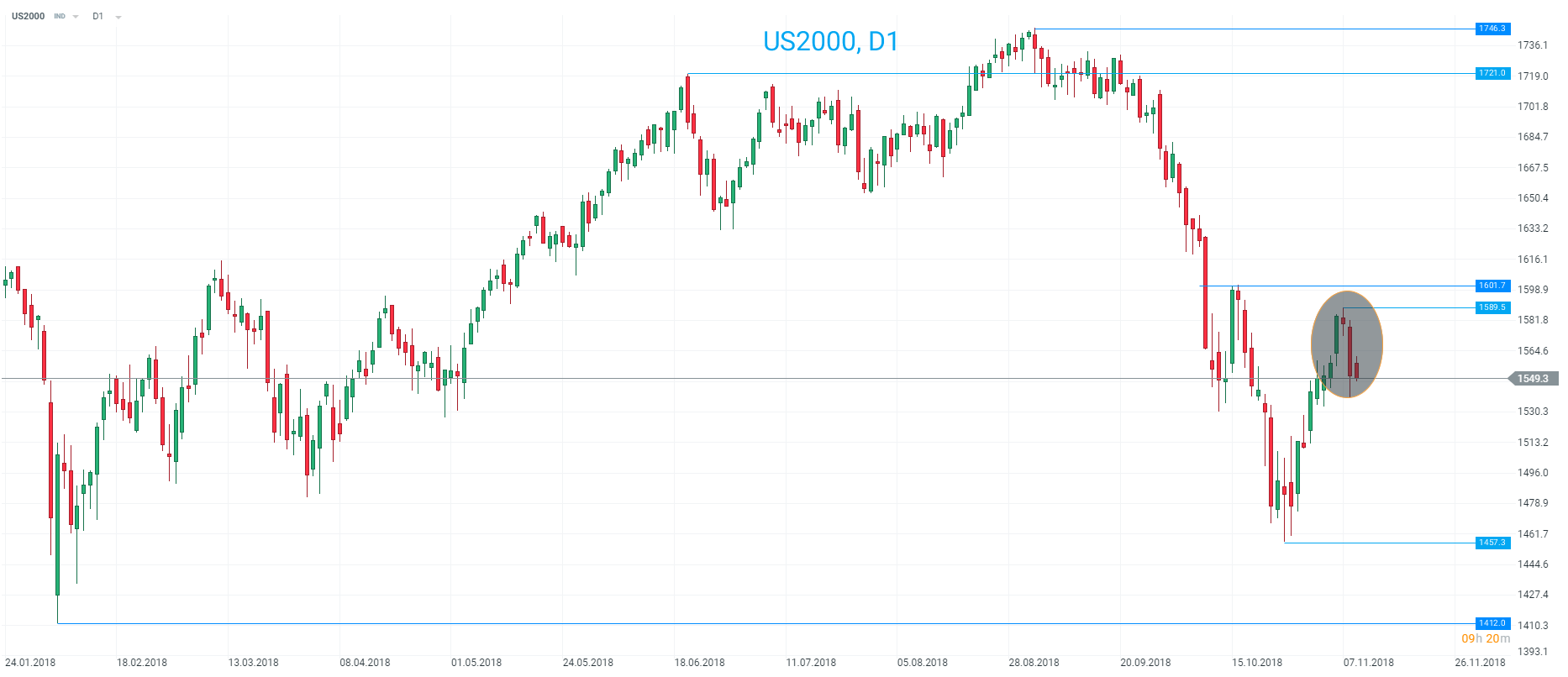Open the US2000 symbol dropdown arrow
The width and height of the screenshot is (1568, 677).
point(76,17)
